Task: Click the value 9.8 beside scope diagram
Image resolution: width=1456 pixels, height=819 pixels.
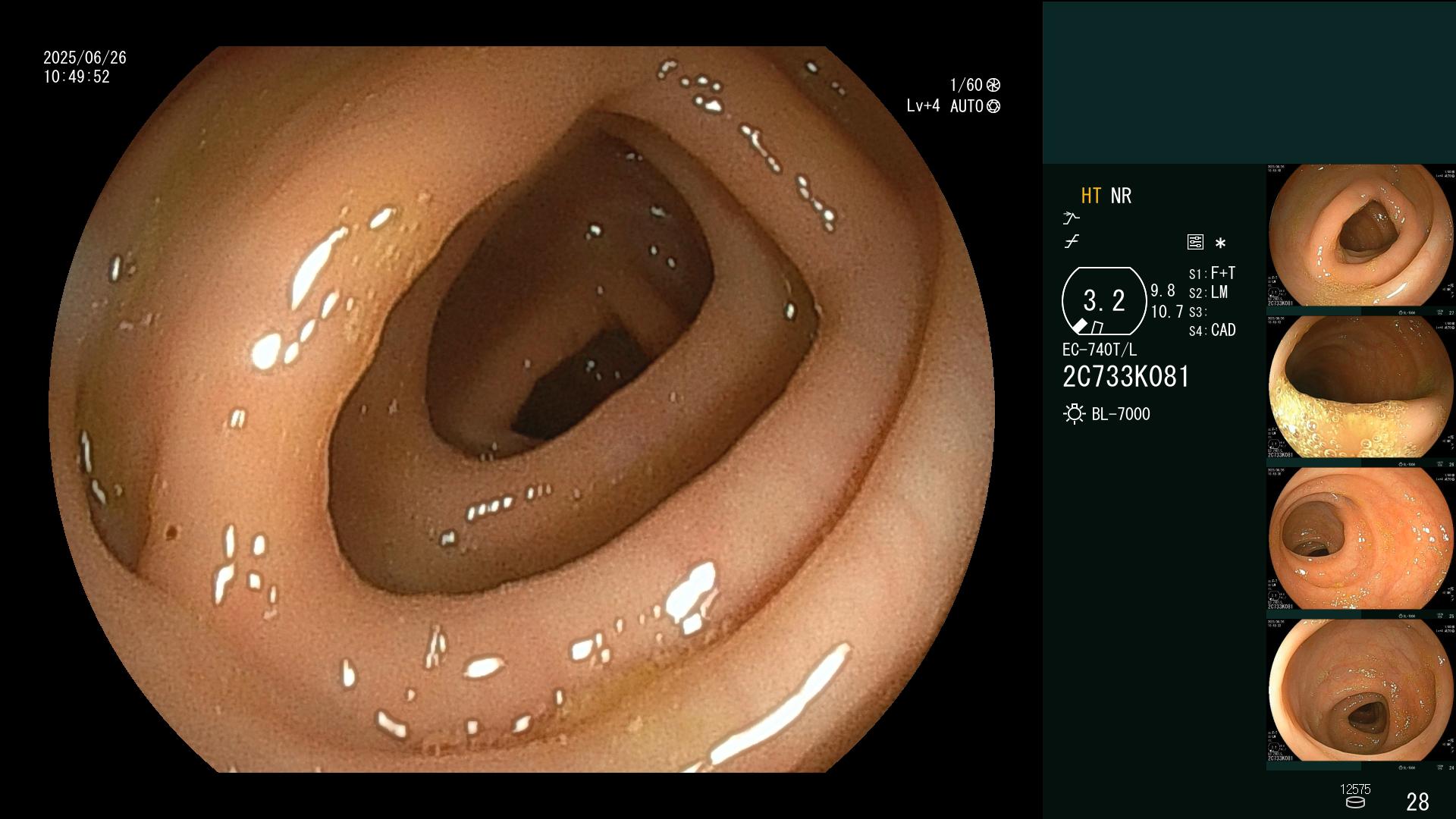Action: [x=1163, y=291]
